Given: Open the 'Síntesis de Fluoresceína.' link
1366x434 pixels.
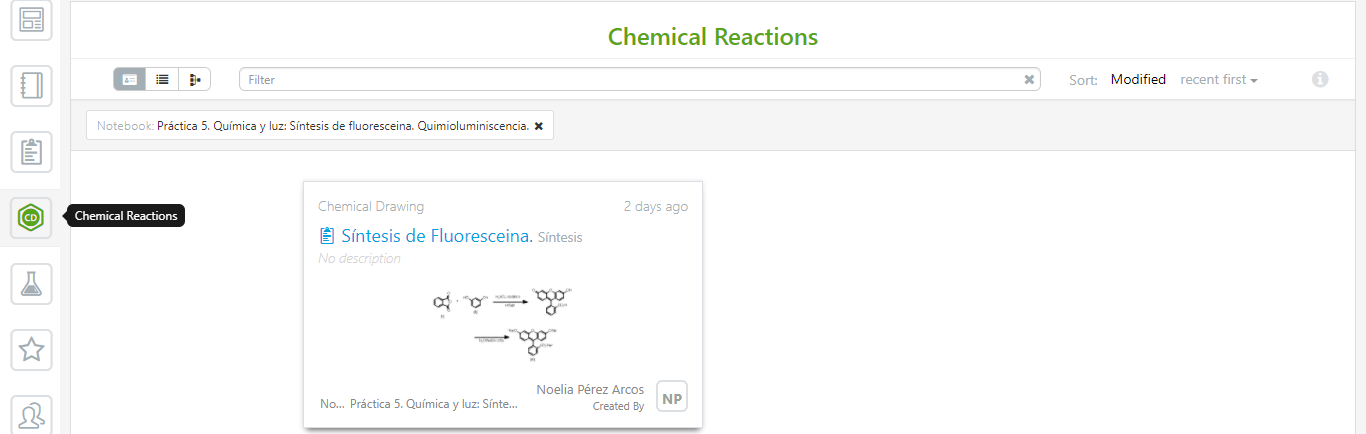Looking at the screenshot, I should [x=437, y=236].
